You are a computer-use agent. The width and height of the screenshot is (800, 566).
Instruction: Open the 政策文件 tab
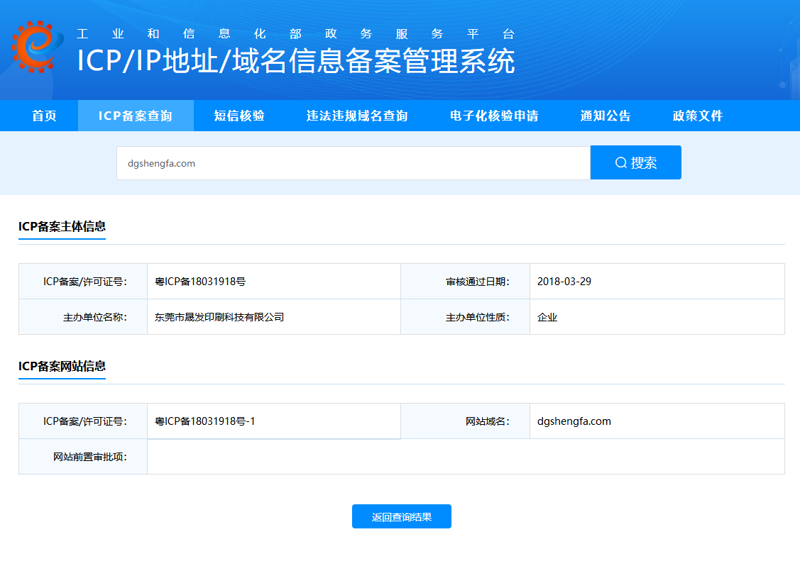(697, 116)
